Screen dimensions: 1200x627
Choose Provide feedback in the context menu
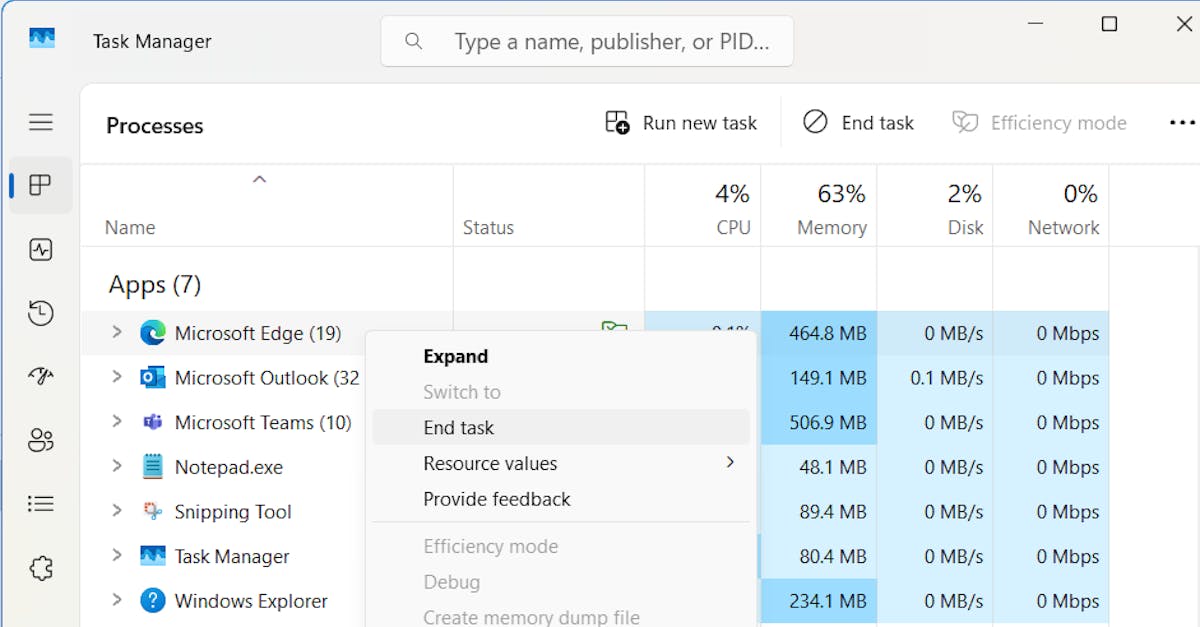tap(561, 499)
